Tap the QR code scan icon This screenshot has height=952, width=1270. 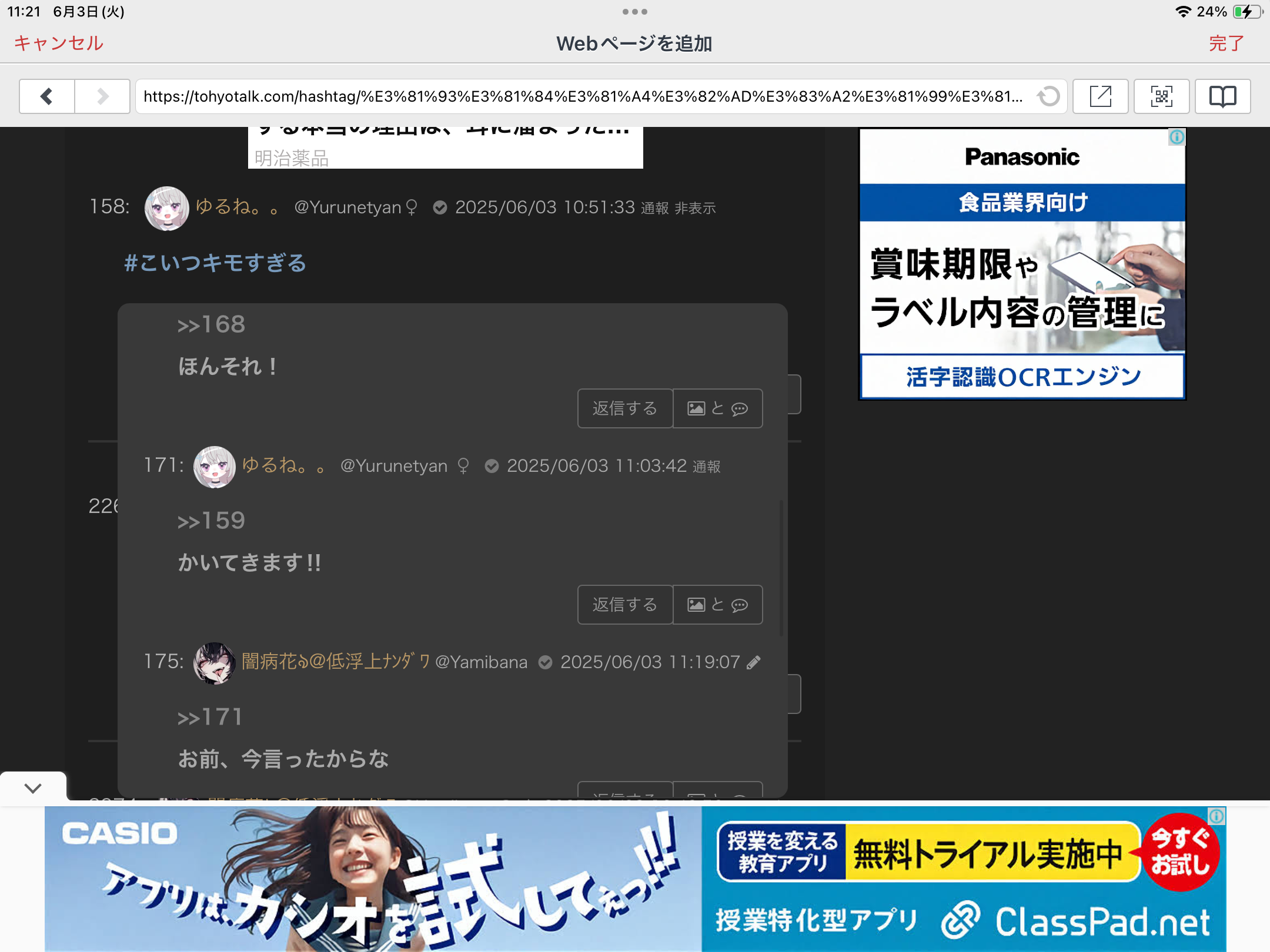point(1161,96)
